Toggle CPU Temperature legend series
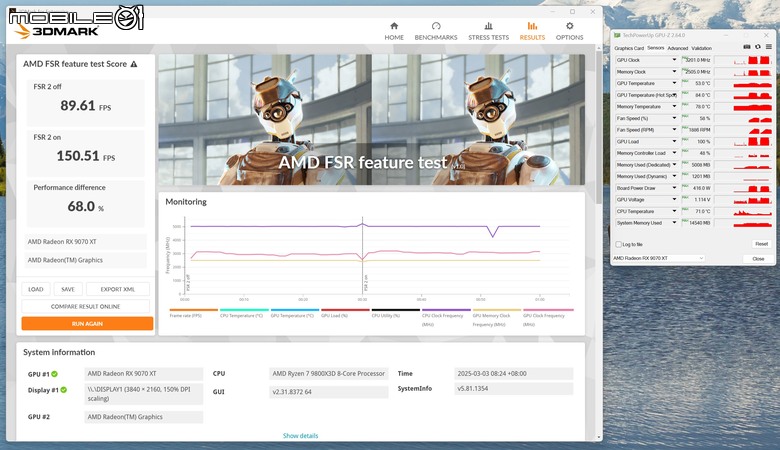The image size is (780, 450). (244, 313)
